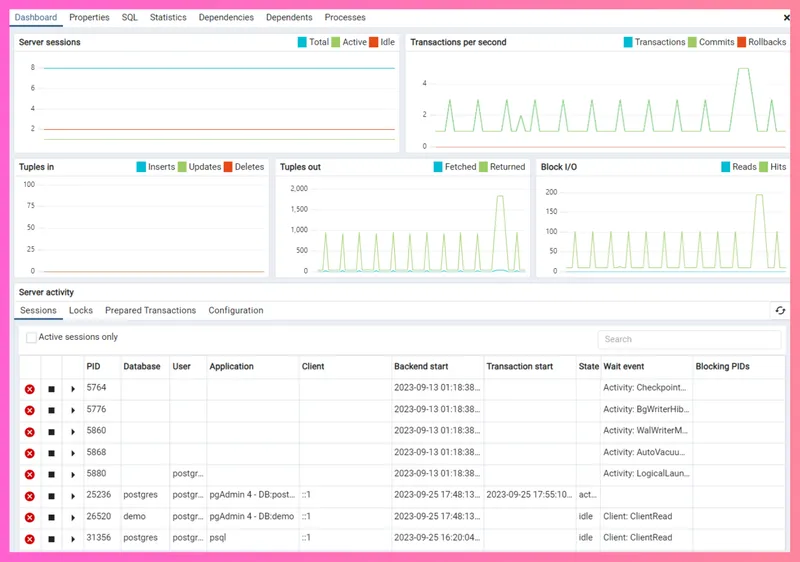Switch to the Dashboard tab
The image size is (800, 562).
click(36, 17)
